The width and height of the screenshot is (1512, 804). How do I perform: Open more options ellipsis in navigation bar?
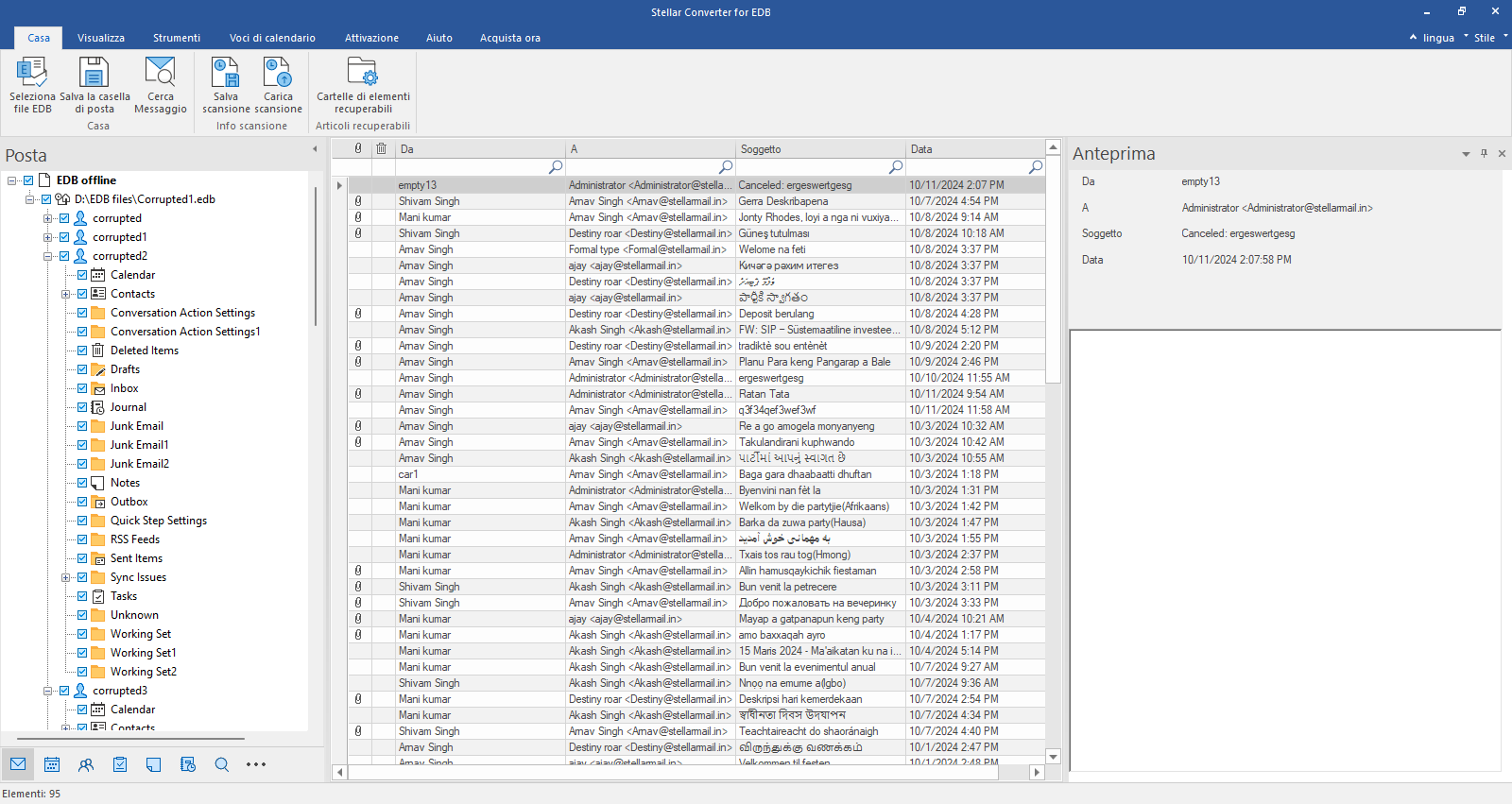[256, 764]
